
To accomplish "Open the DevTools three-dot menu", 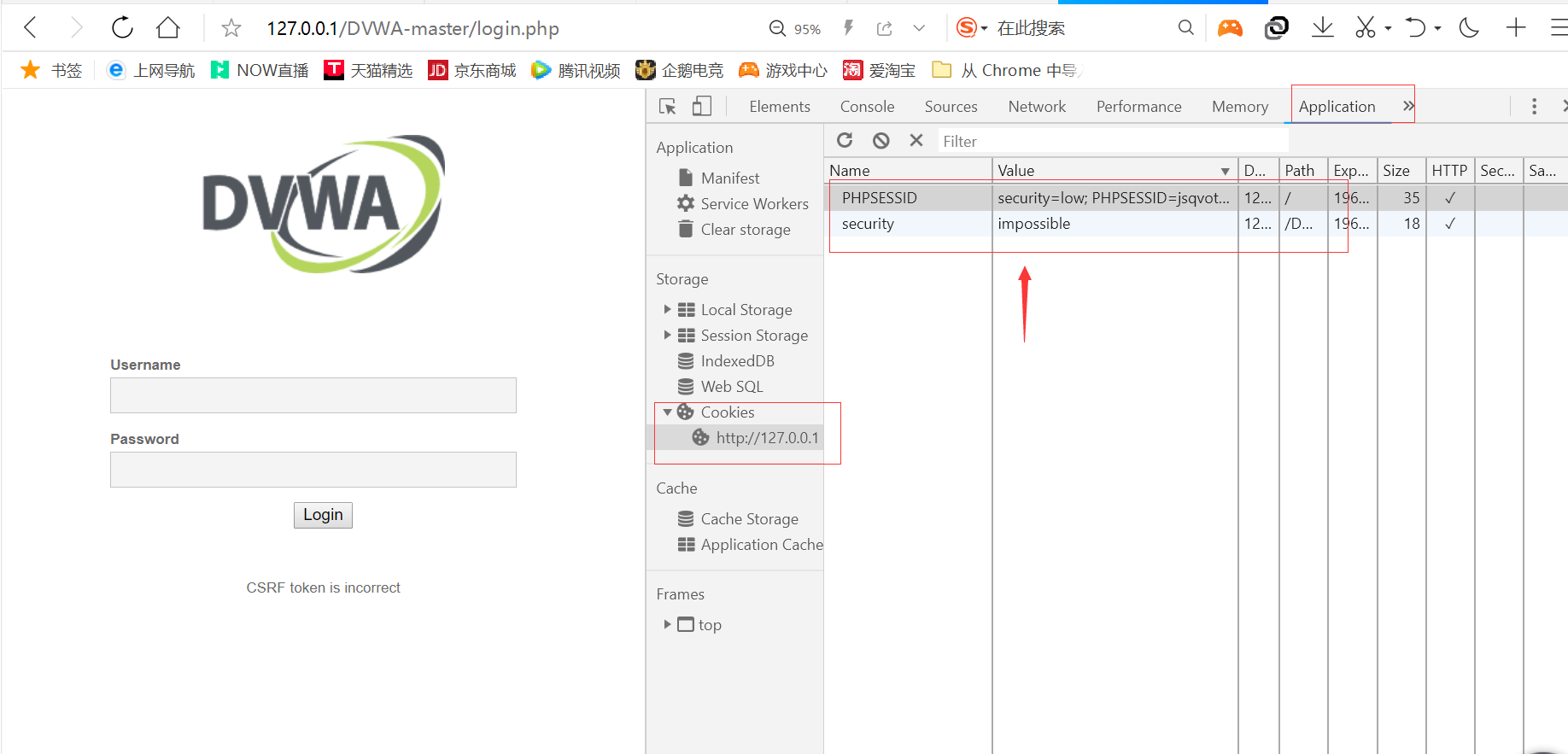I will [1534, 106].
